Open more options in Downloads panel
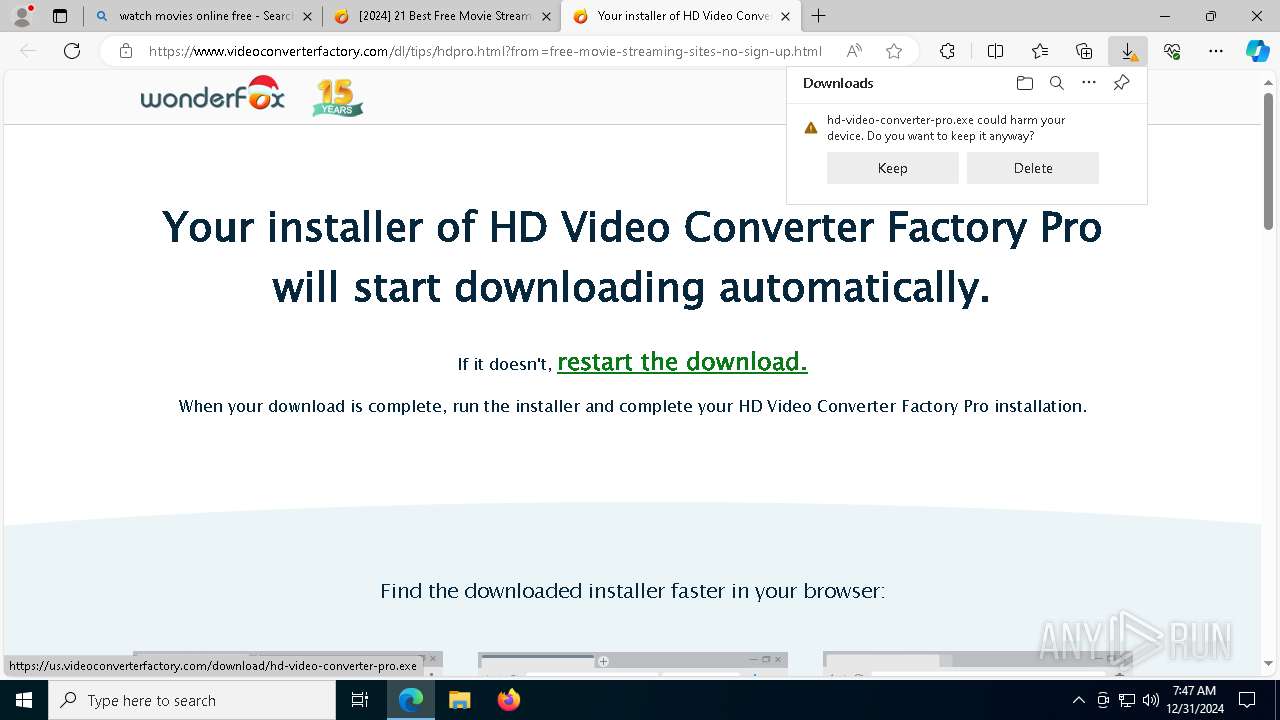This screenshot has width=1280, height=720. coord(1089,83)
